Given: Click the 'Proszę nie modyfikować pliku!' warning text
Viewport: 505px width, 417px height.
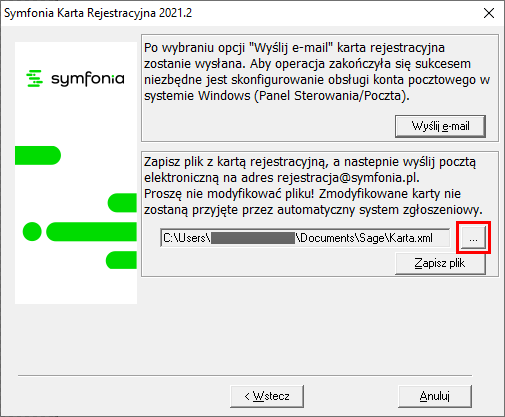Looking at the screenshot, I should (x=229, y=194).
